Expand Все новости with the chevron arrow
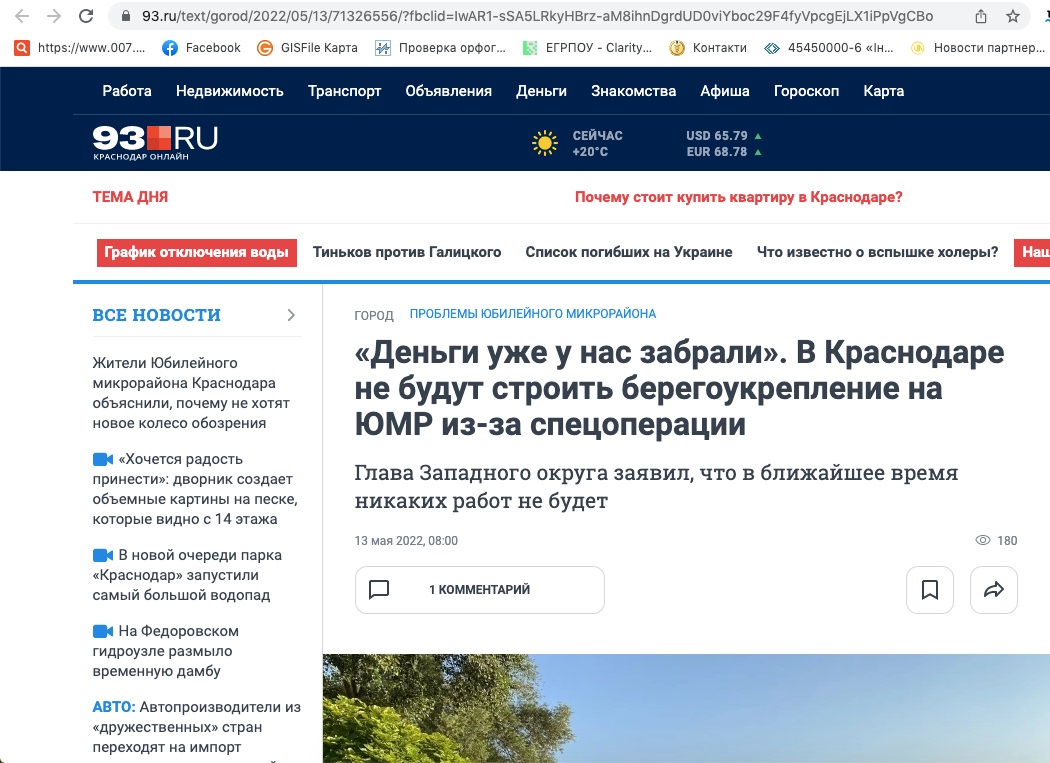 (x=291, y=315)
